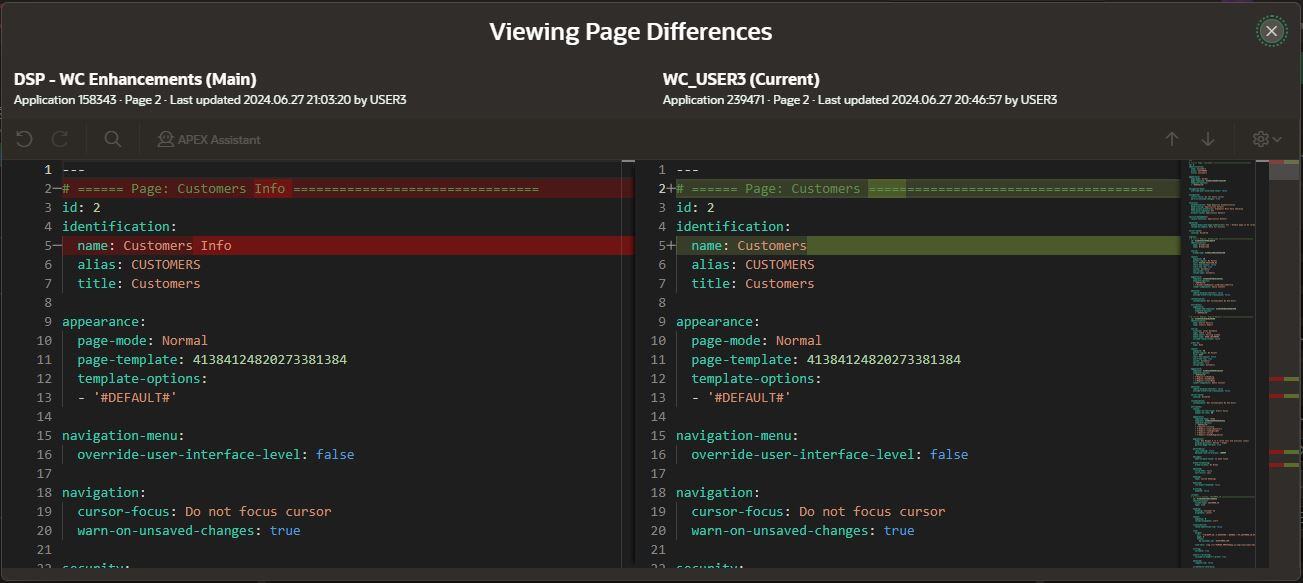Click line number 2 in the right pane gutter
1303x583 pixels.
(661, 188)
